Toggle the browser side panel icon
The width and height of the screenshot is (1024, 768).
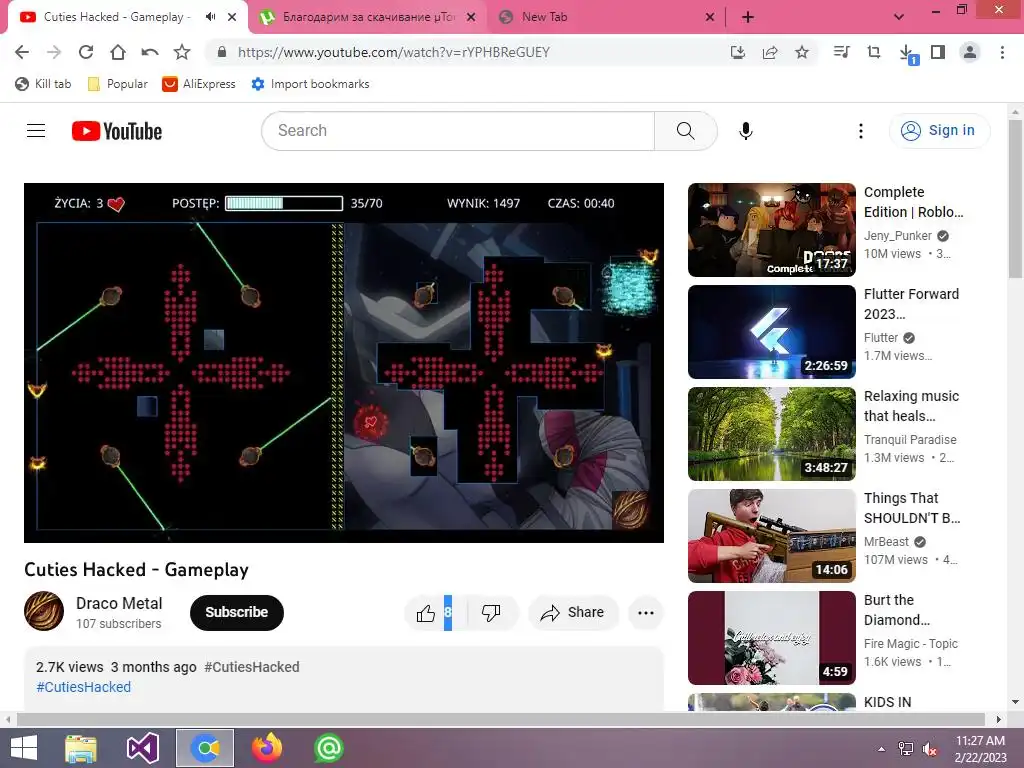coord(938,52)
